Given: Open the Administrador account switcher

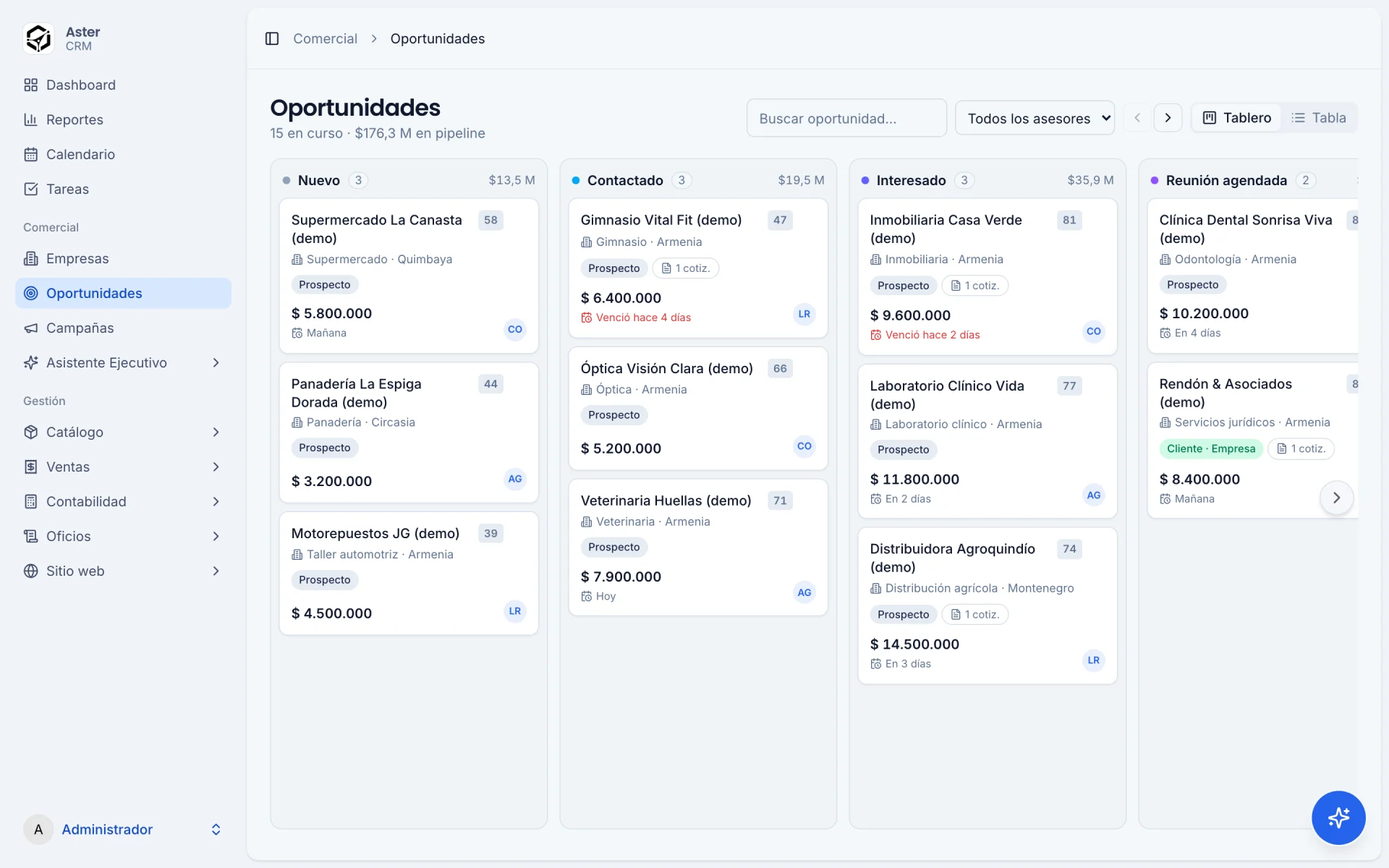Looking at the screenshot, I should click(123, 830).
